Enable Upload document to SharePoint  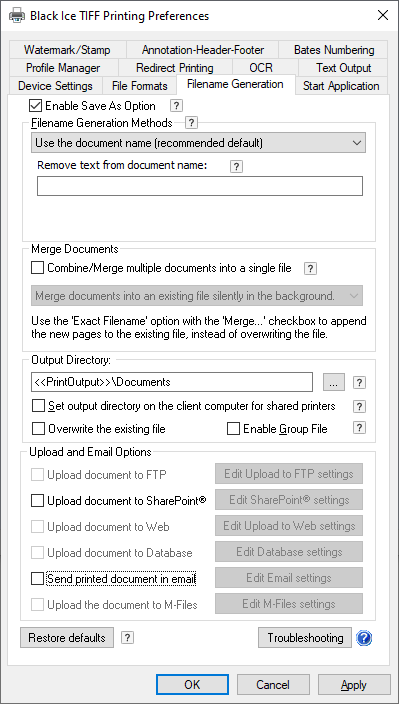(37, 500)
